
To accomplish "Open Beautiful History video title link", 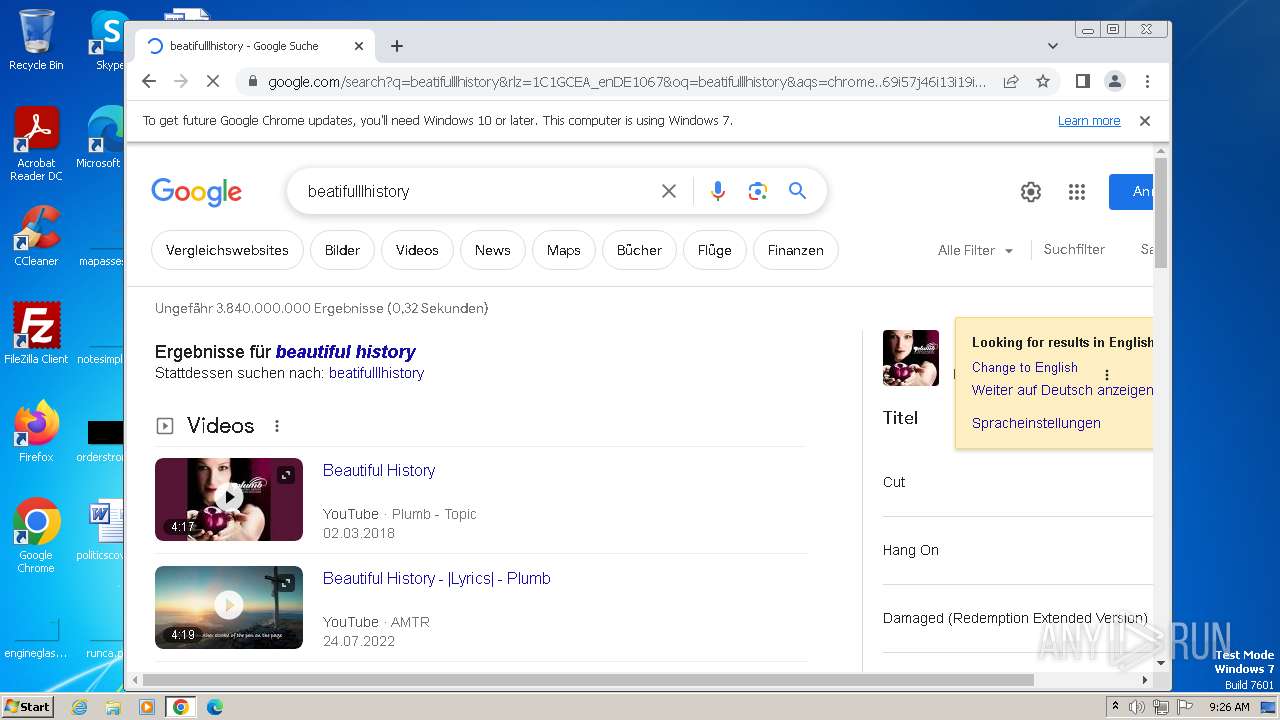I will pos(379,470).
